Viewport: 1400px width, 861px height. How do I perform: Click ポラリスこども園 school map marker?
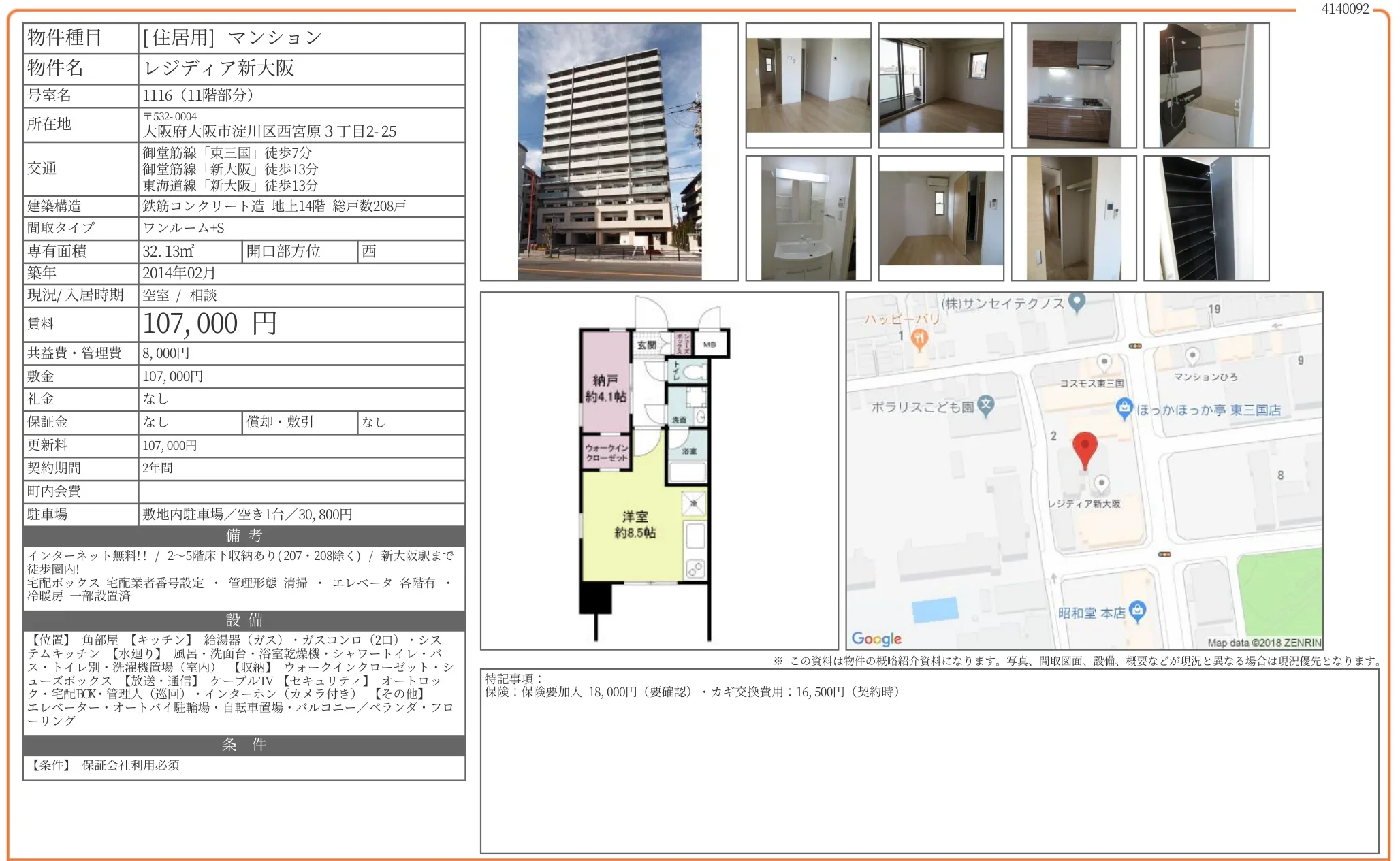[x=985, y=405]
